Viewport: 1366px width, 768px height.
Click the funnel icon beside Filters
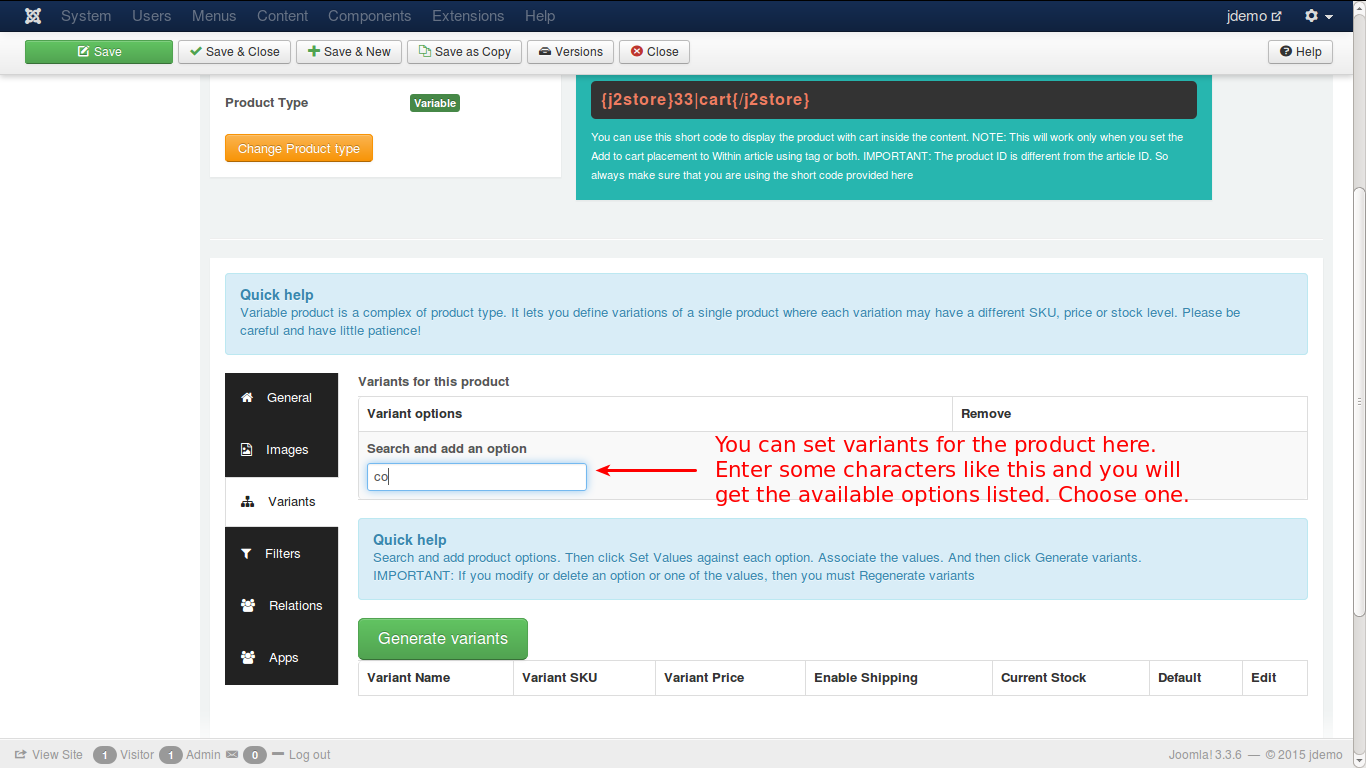click(x=246, y=554)
